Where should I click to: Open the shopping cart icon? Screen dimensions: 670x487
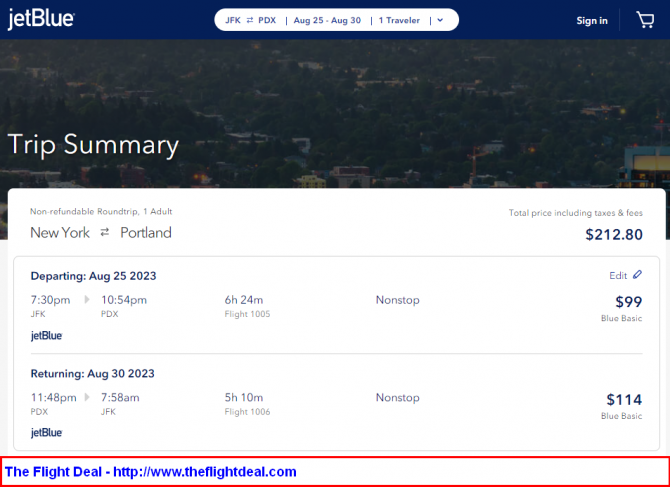(x=645, y=20)
